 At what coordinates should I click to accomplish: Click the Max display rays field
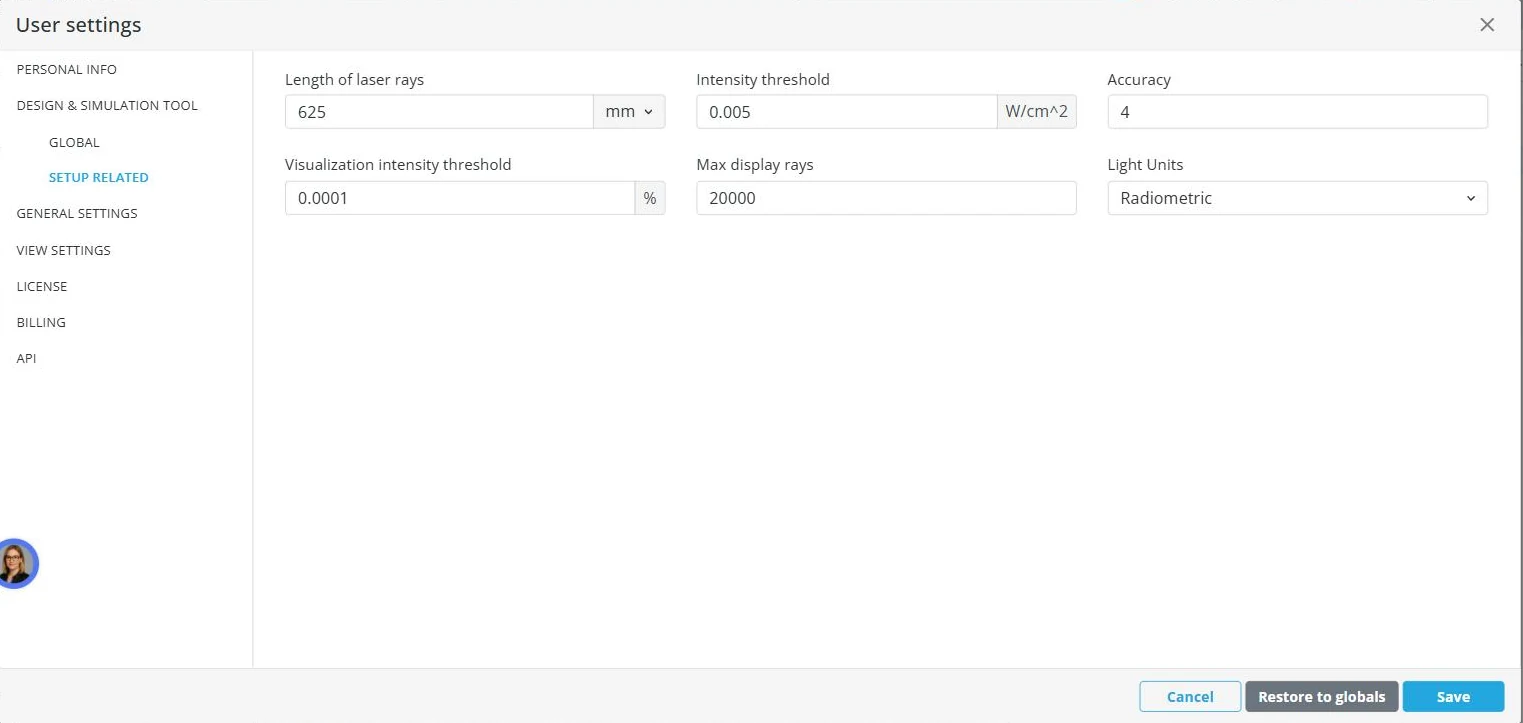(886, 198)
